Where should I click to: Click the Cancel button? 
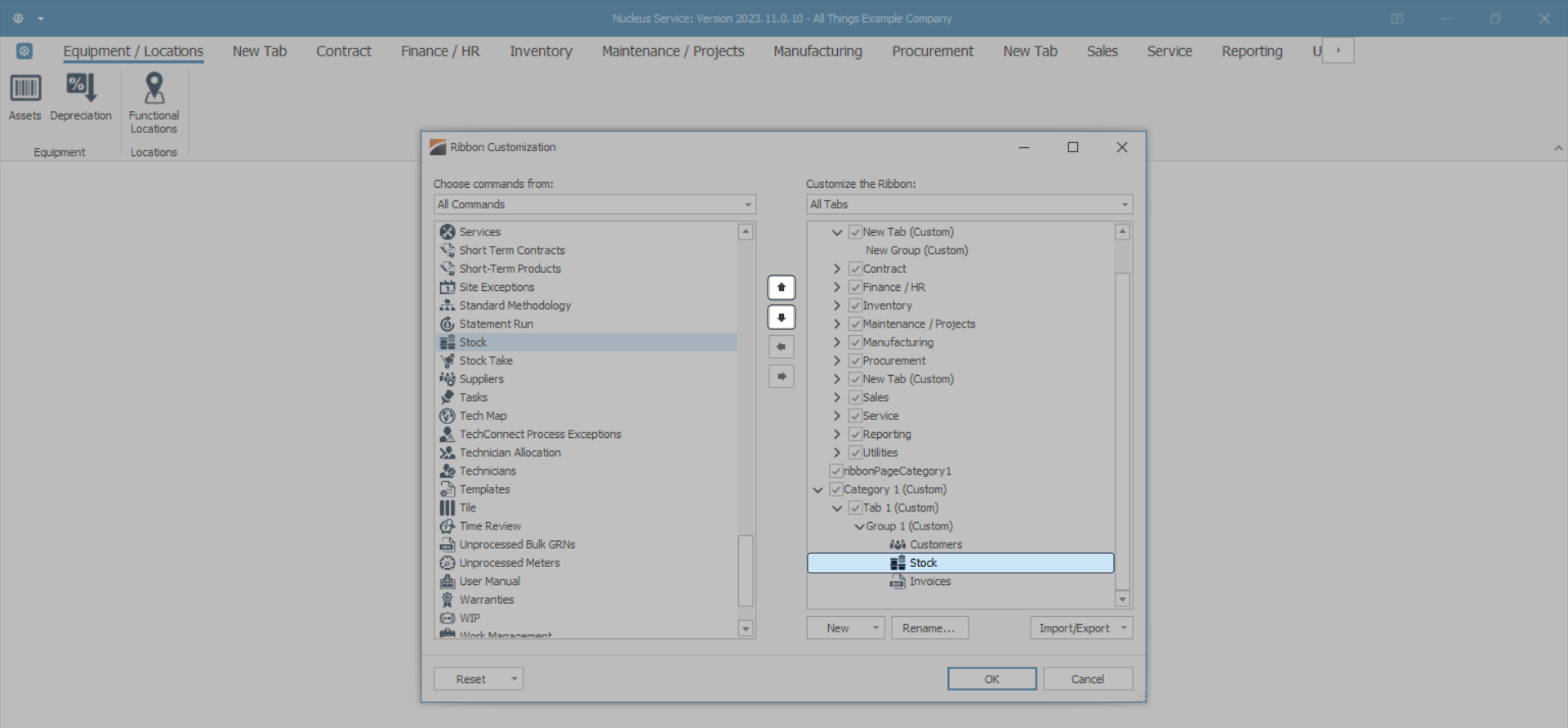pyautogui.click(x=1088, y=679)
